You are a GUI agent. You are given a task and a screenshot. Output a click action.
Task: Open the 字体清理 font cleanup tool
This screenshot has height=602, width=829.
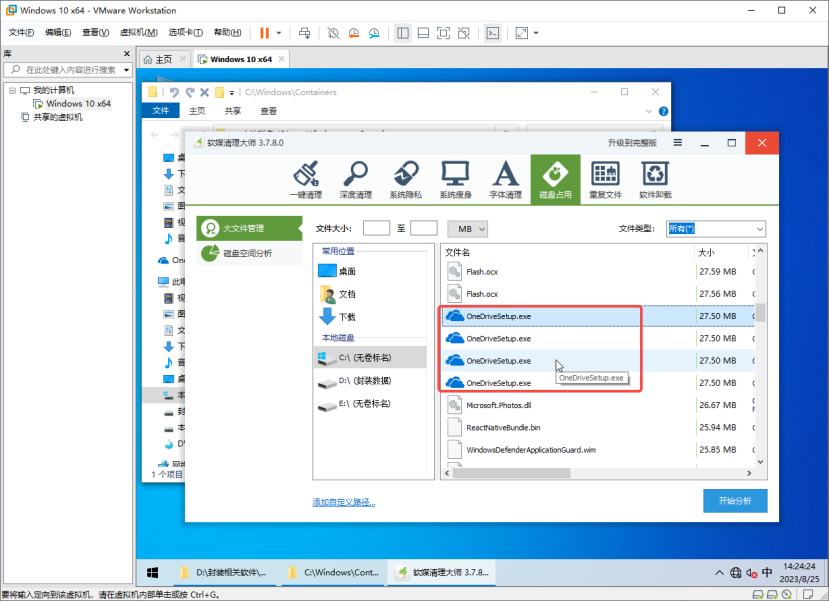click(x=505, y=180)
